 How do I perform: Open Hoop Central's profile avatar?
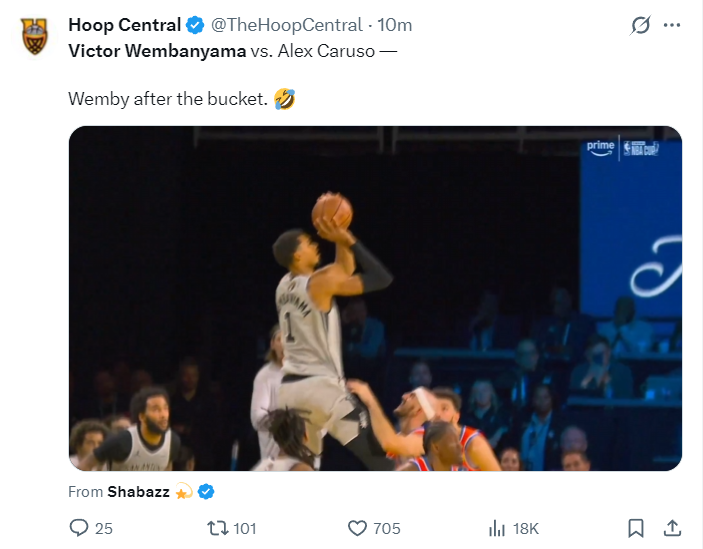34,37
